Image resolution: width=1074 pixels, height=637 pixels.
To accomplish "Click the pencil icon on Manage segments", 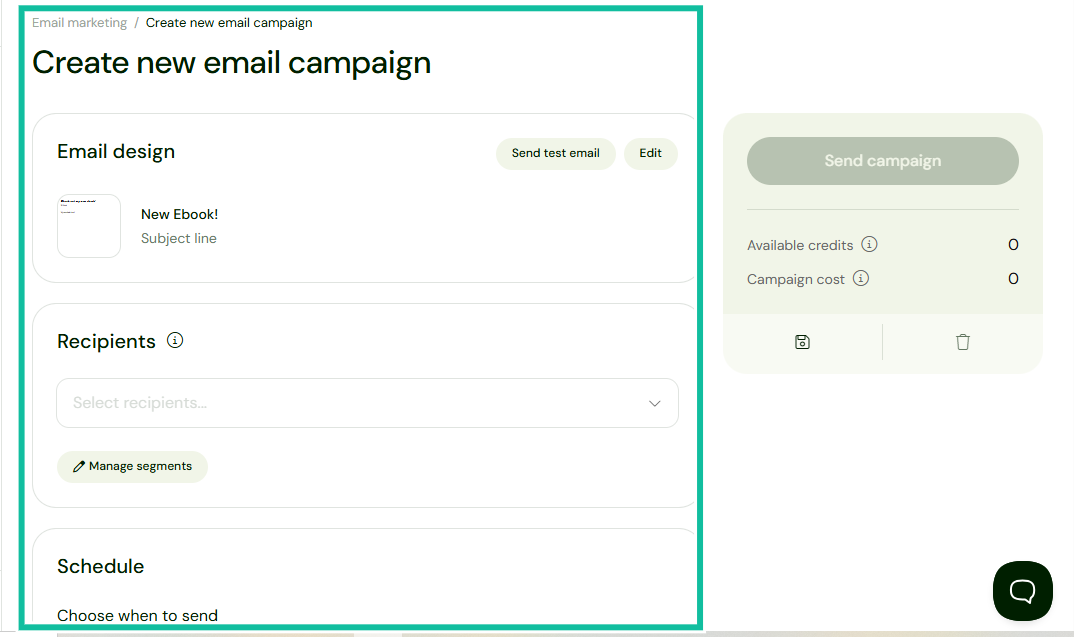I will point(79,466).
